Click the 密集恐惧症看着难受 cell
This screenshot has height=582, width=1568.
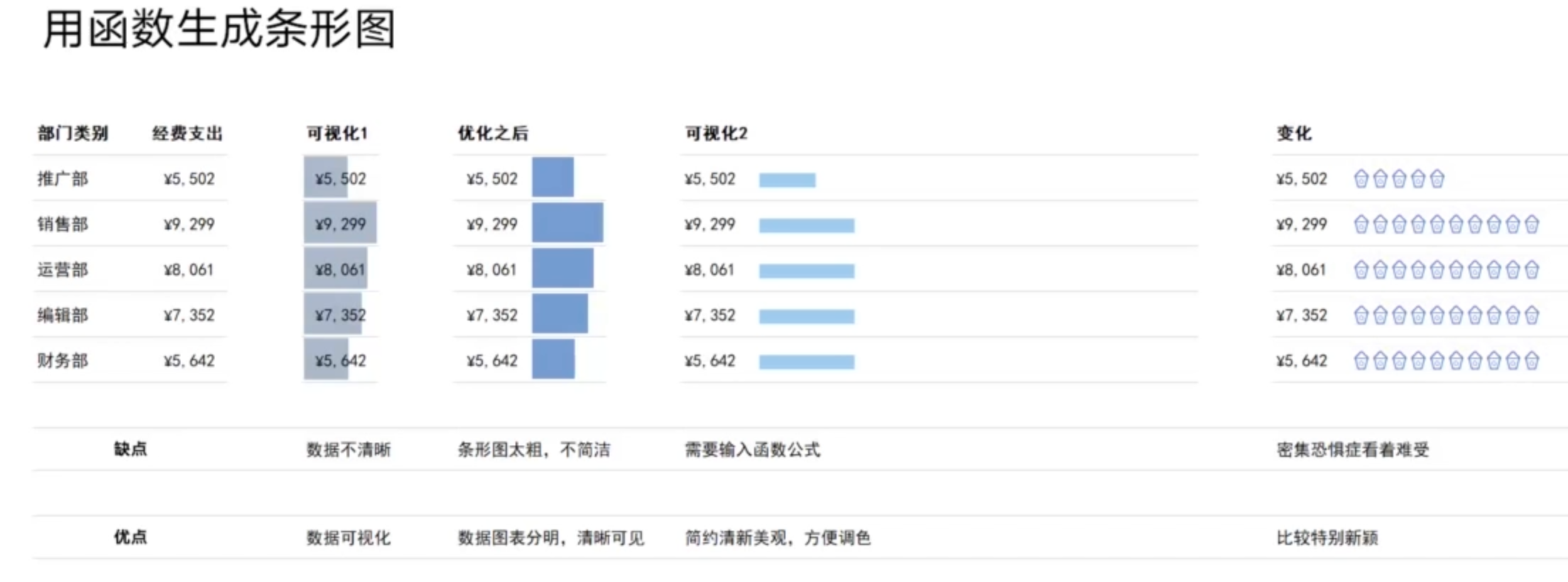(1353, 449)
